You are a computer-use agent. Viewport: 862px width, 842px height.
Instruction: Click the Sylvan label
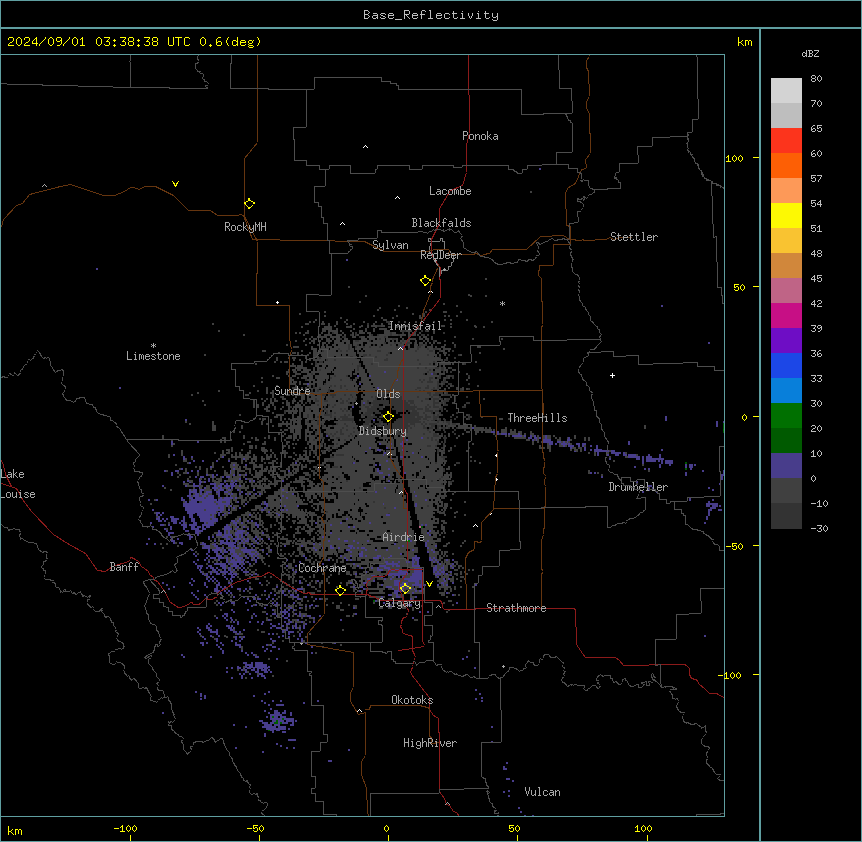pyautogui.click(x=390, y=245)
